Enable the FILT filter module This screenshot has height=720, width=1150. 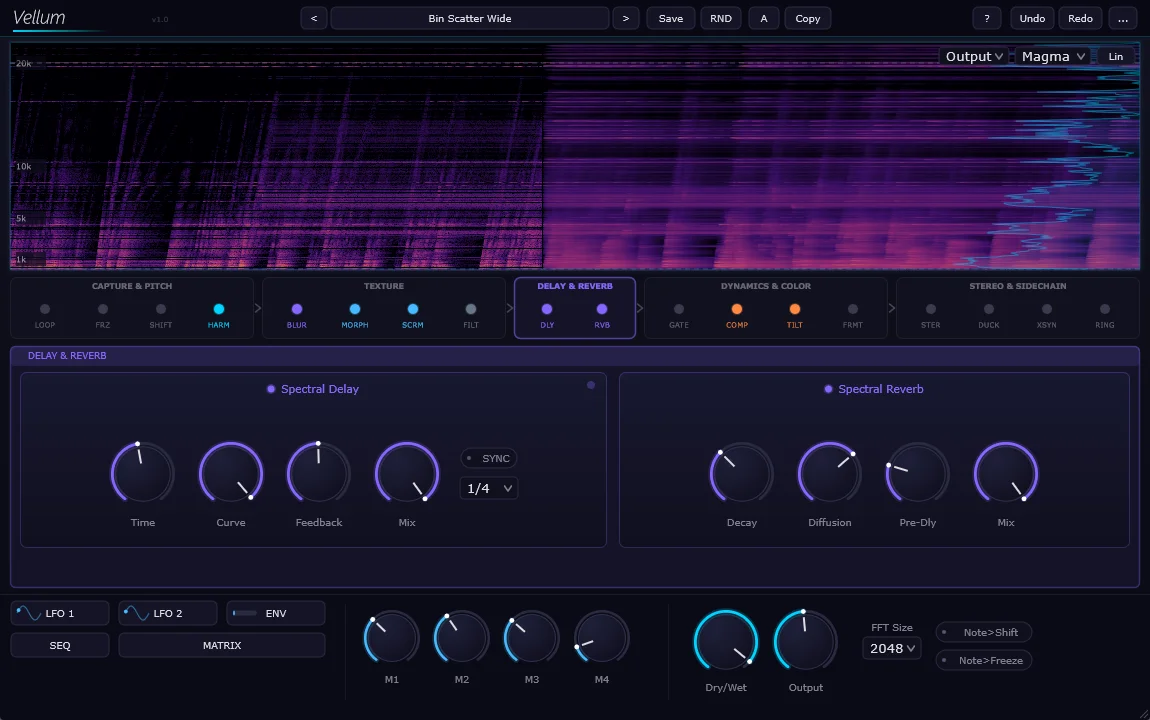click(x=471, y=309)
